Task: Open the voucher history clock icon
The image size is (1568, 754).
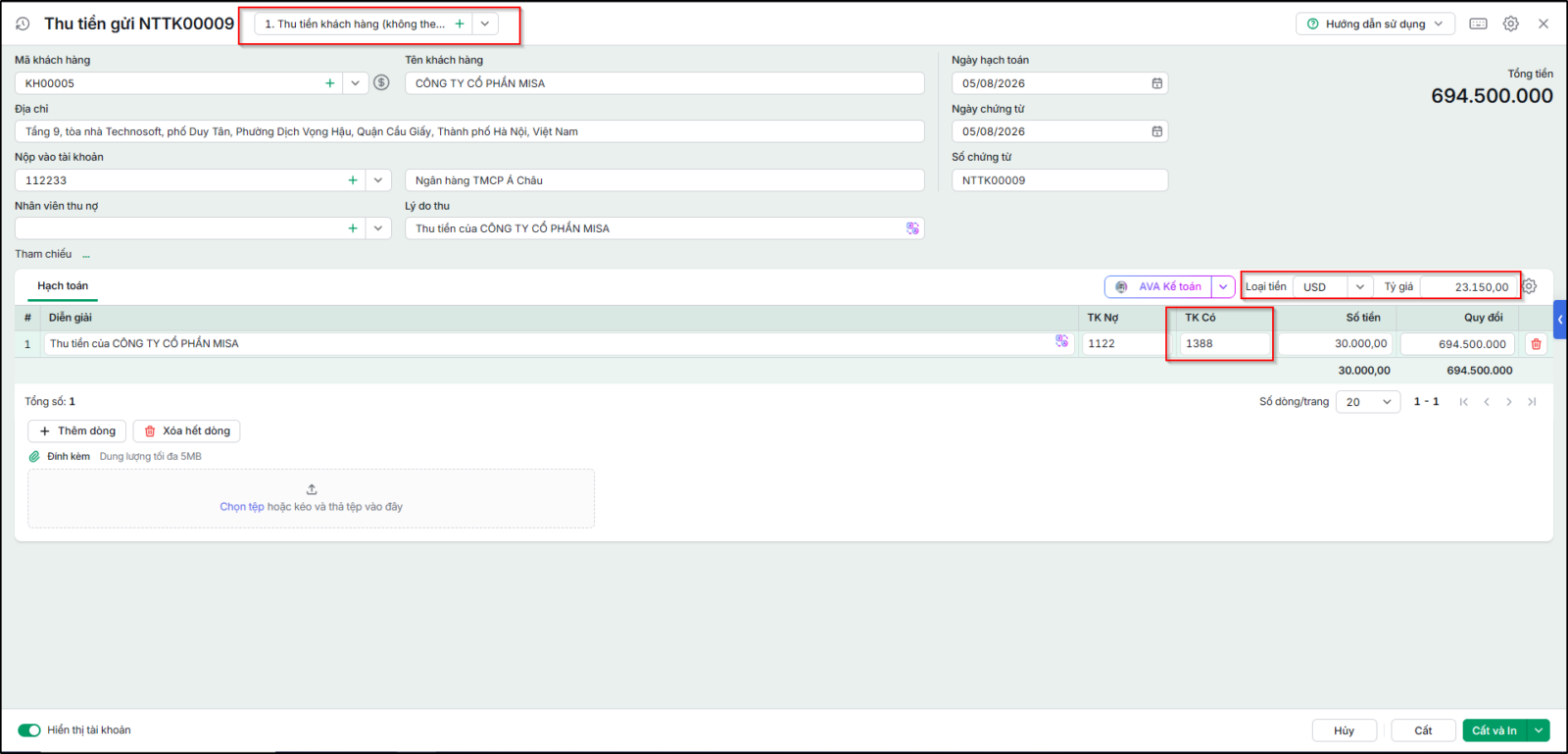Action: [x=23, y=24]
